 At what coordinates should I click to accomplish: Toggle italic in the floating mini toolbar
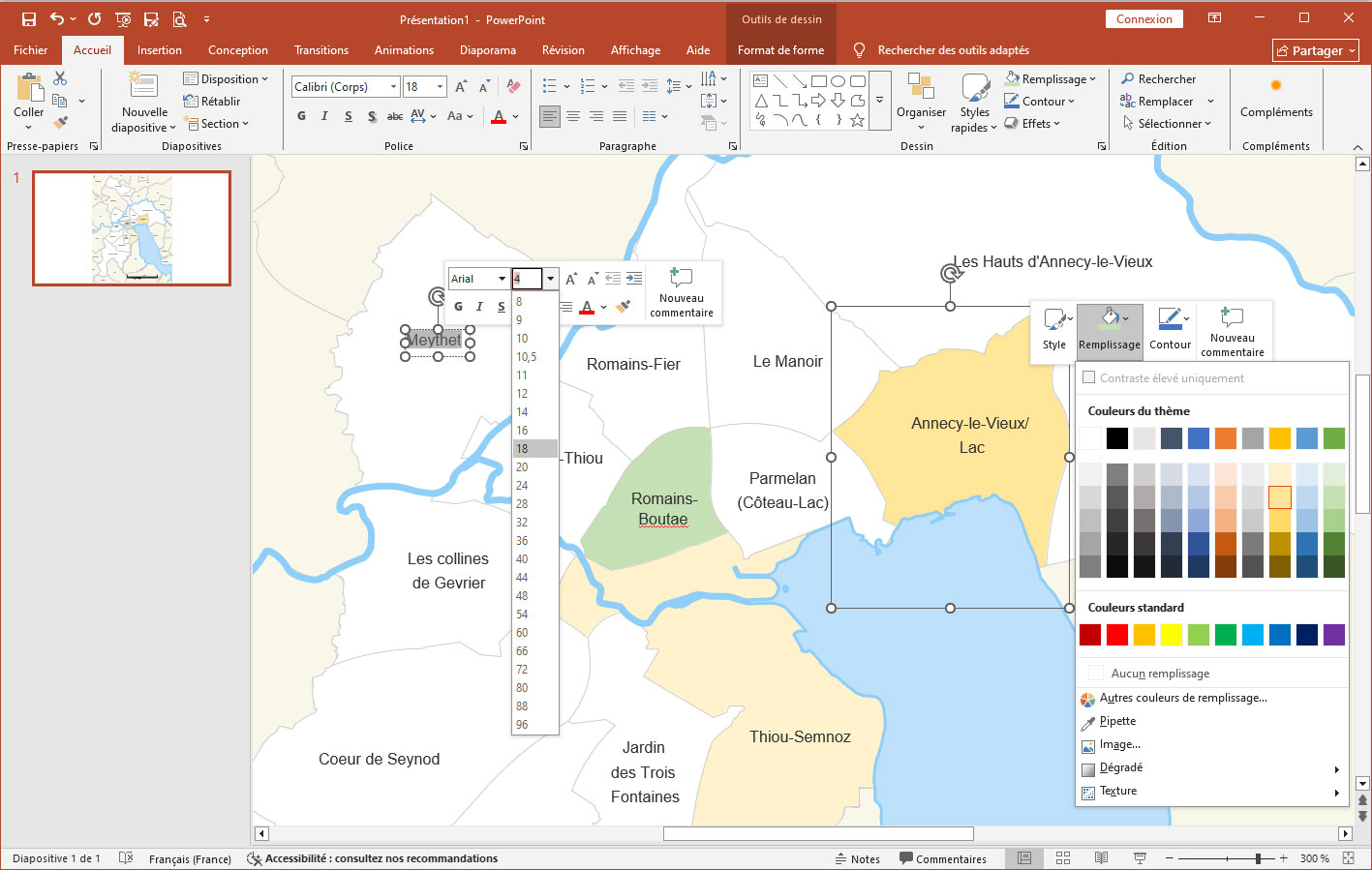click(x=479, y=307)
